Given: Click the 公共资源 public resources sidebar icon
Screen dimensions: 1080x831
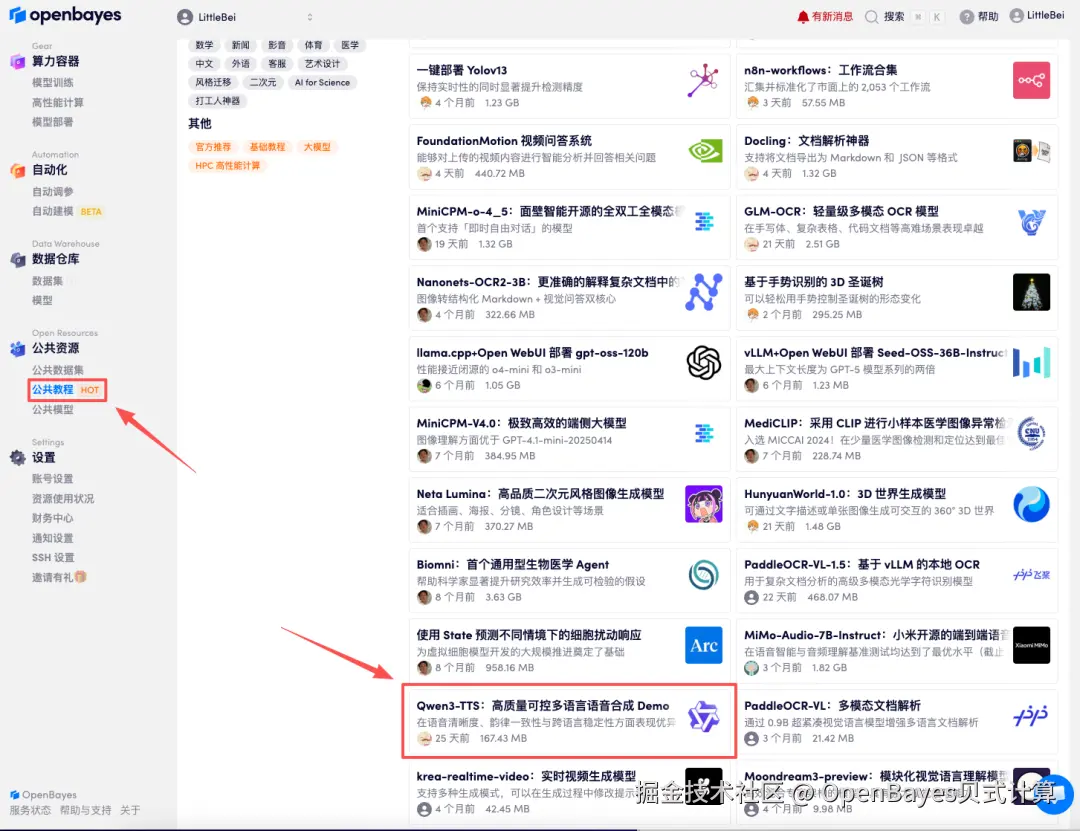Looking at the screenshot, I should click(18, 349).
